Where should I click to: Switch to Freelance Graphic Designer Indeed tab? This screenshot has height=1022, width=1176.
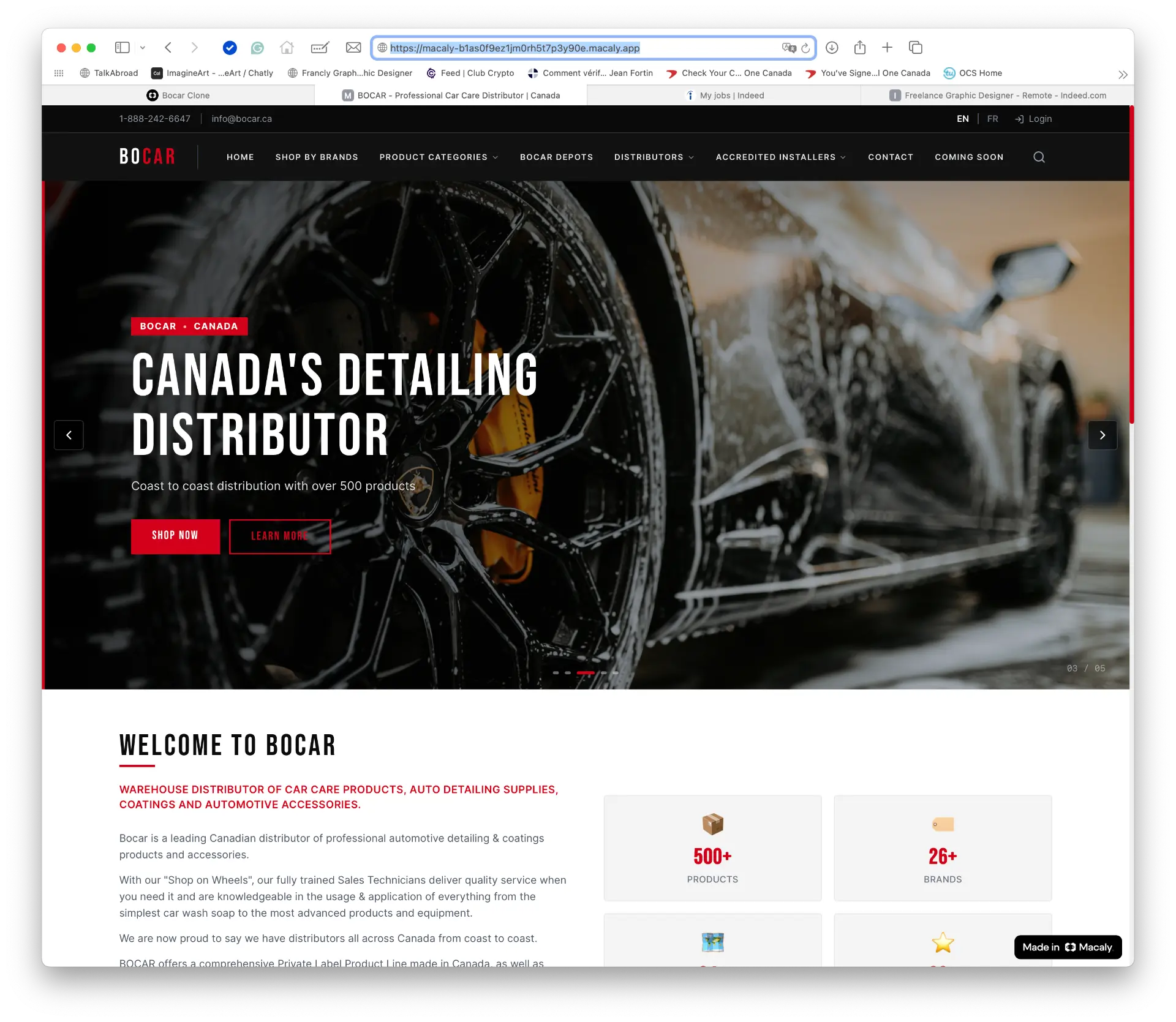point(997,96)
